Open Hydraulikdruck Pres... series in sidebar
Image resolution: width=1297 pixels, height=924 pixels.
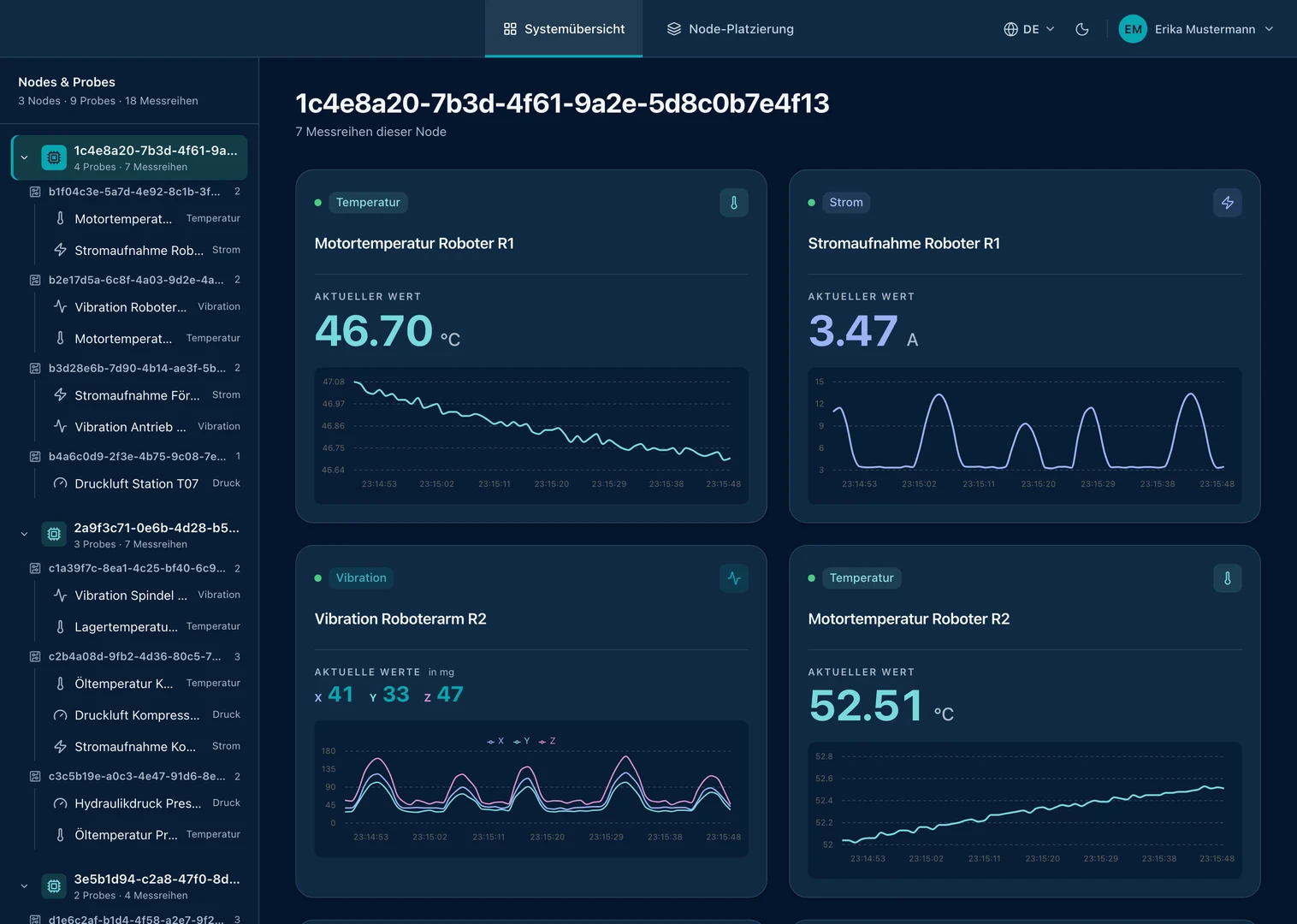click(146, 803)
